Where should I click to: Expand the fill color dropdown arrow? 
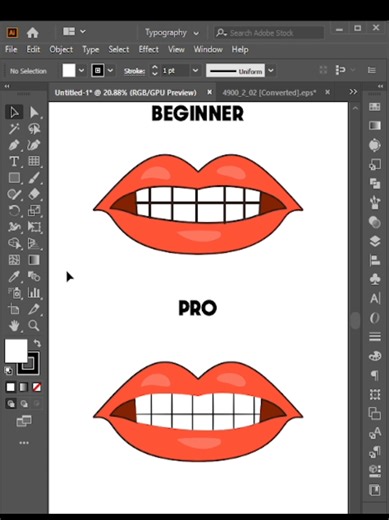click(x=81, y=71)
